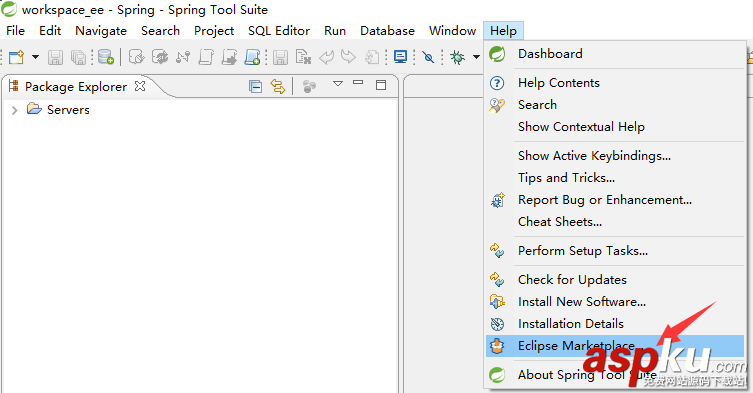Click the Installation Details menu icon
The width and height of the screenshot is (753, 393).
pyautogui.click(x=497, y=324)
